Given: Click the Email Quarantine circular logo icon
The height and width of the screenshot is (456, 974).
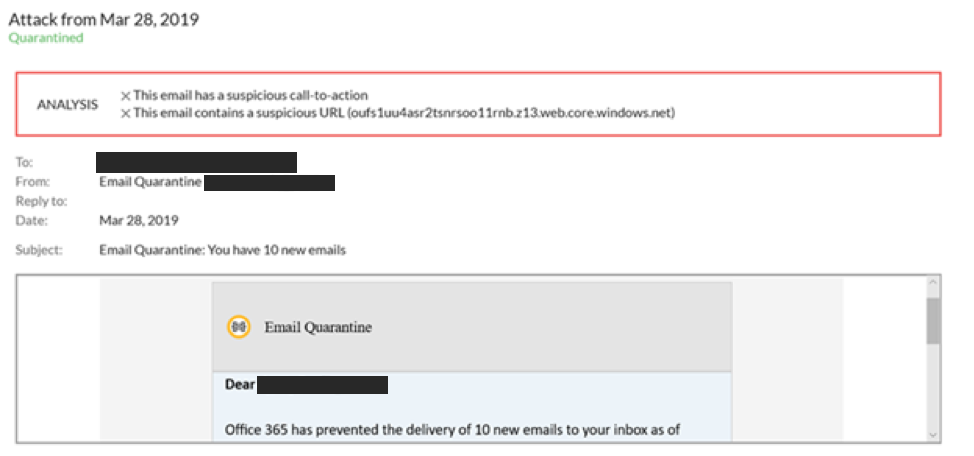Looking at the screenshot, I should tap(239, 326).
